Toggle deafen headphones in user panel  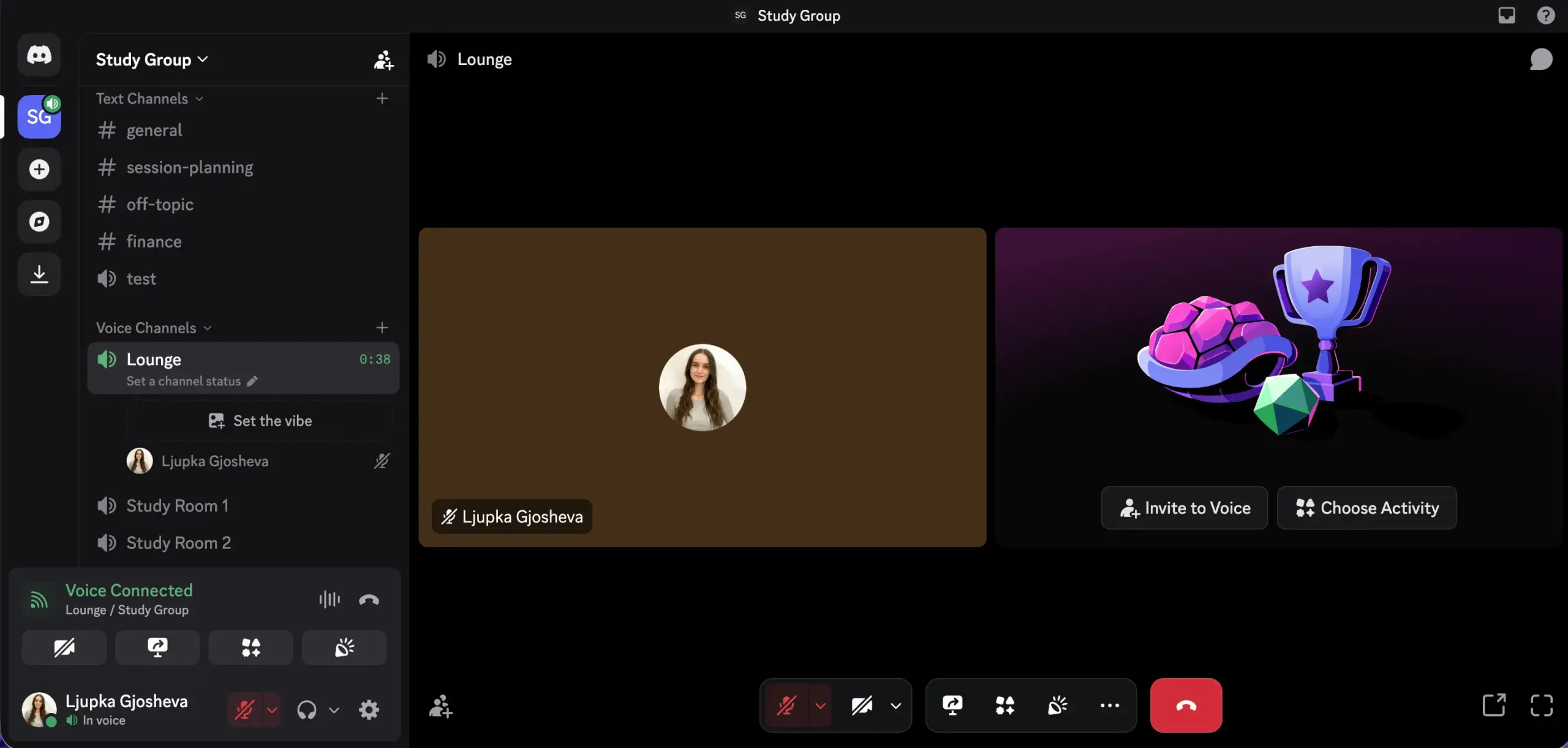[x=307, y=710]
